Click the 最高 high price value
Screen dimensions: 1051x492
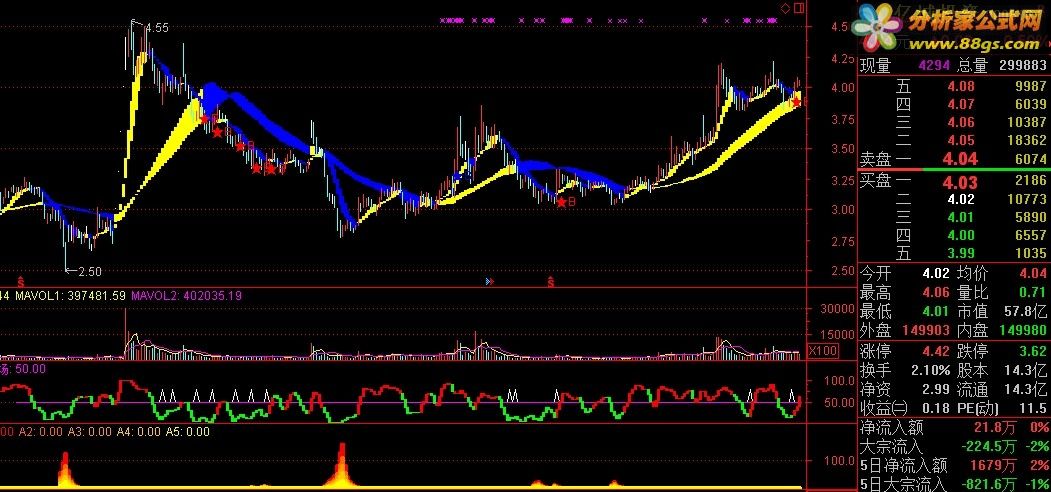click(x=935, y=292)
